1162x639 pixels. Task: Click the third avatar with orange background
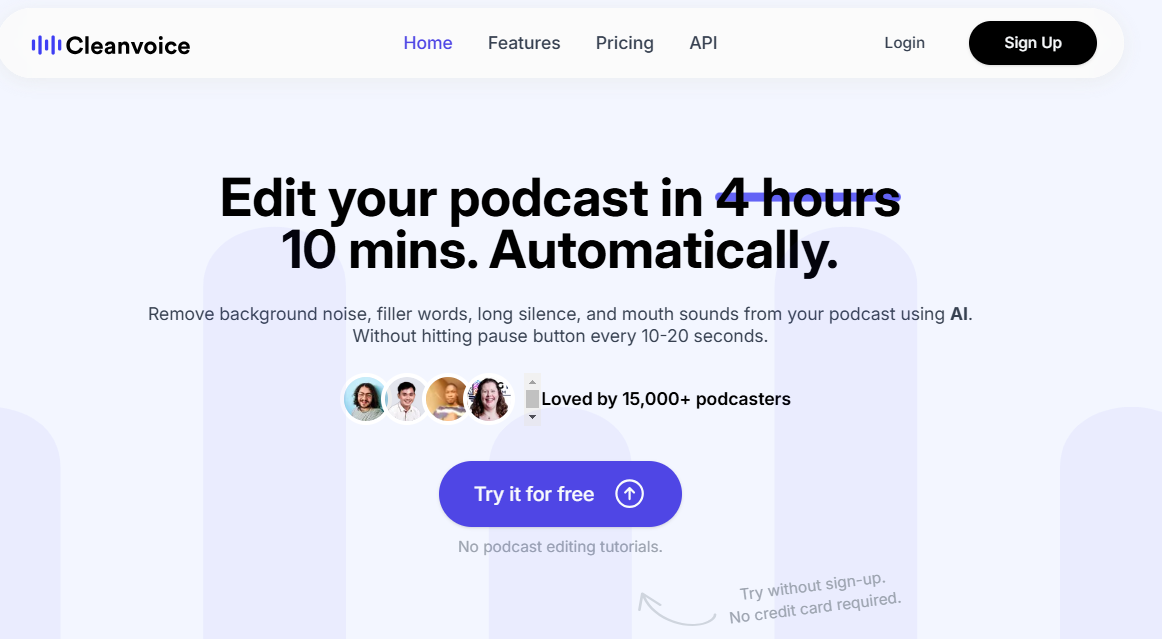pyautogui.click(x=447, y=399)
